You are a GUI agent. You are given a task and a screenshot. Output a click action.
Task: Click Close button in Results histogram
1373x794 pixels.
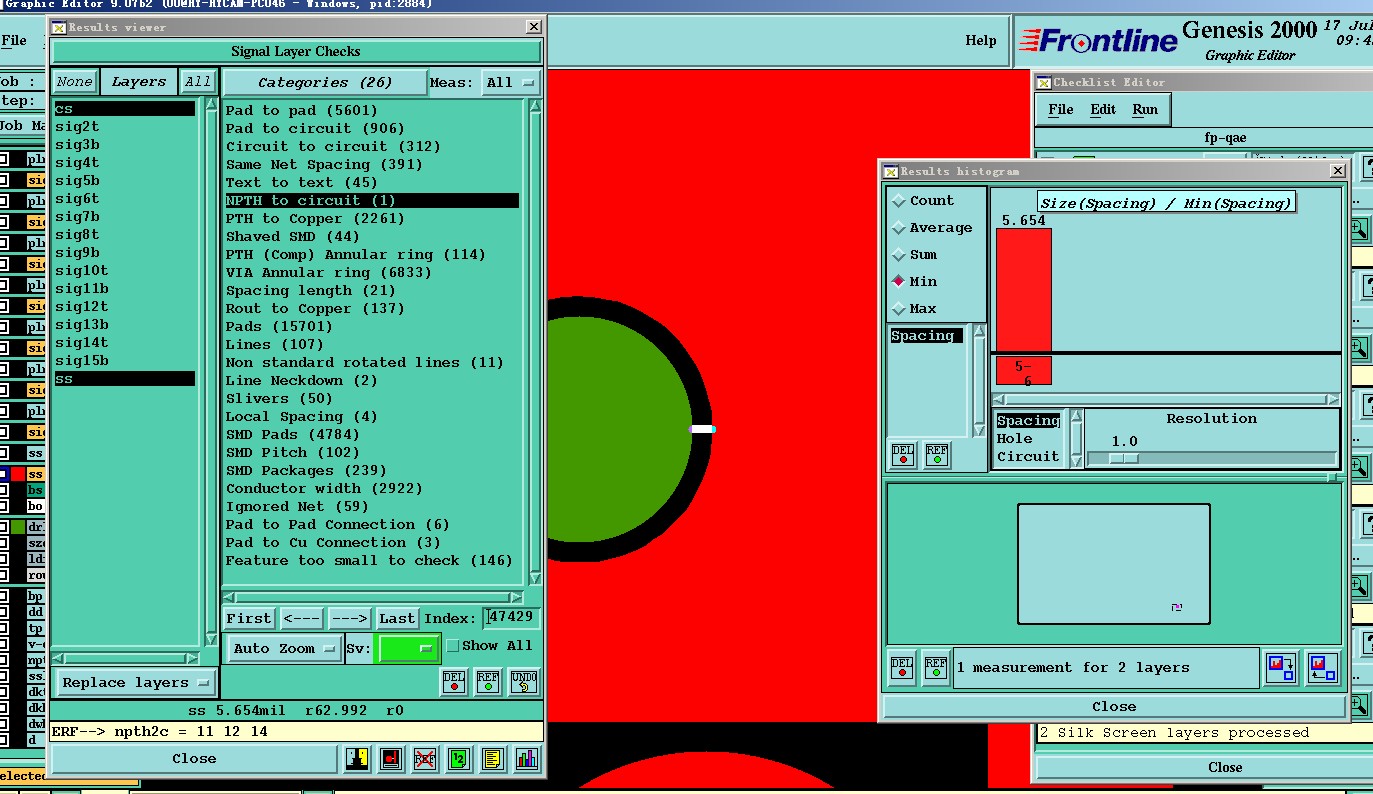1114,706
